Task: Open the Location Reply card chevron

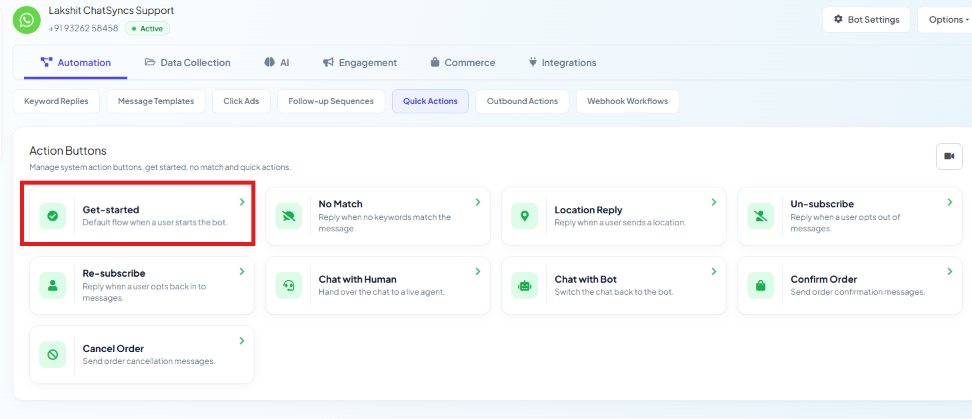Action: (x=714, y=202)
